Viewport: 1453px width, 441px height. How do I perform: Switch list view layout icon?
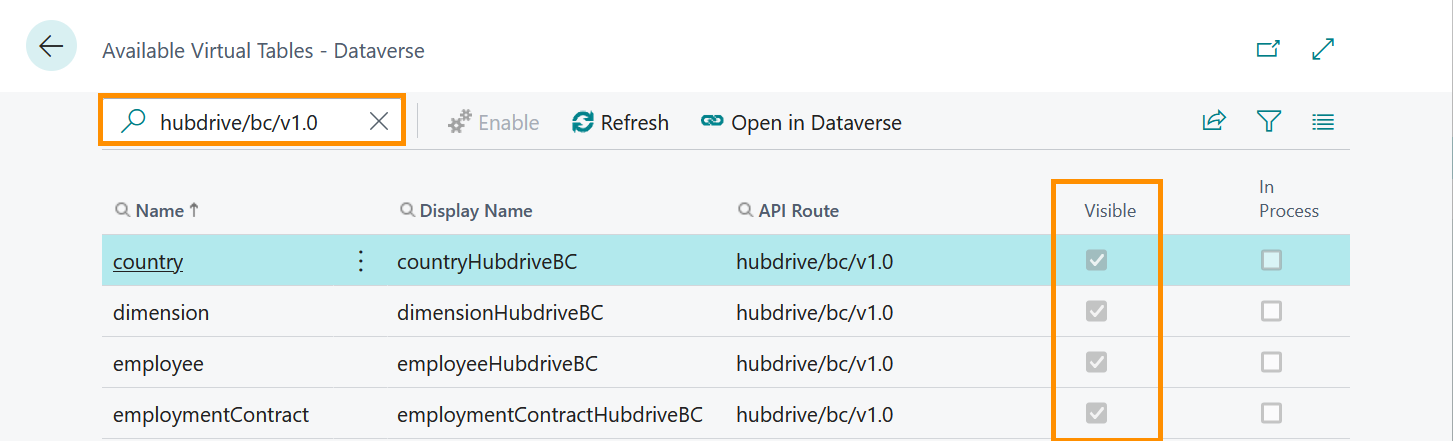pyautogui.click(x=1323, y=122)
